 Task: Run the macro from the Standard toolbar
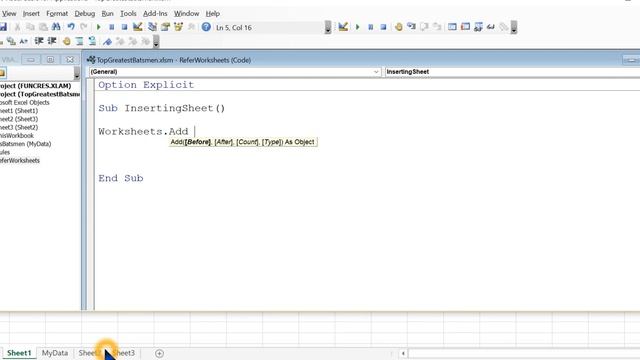pos(98,27)
